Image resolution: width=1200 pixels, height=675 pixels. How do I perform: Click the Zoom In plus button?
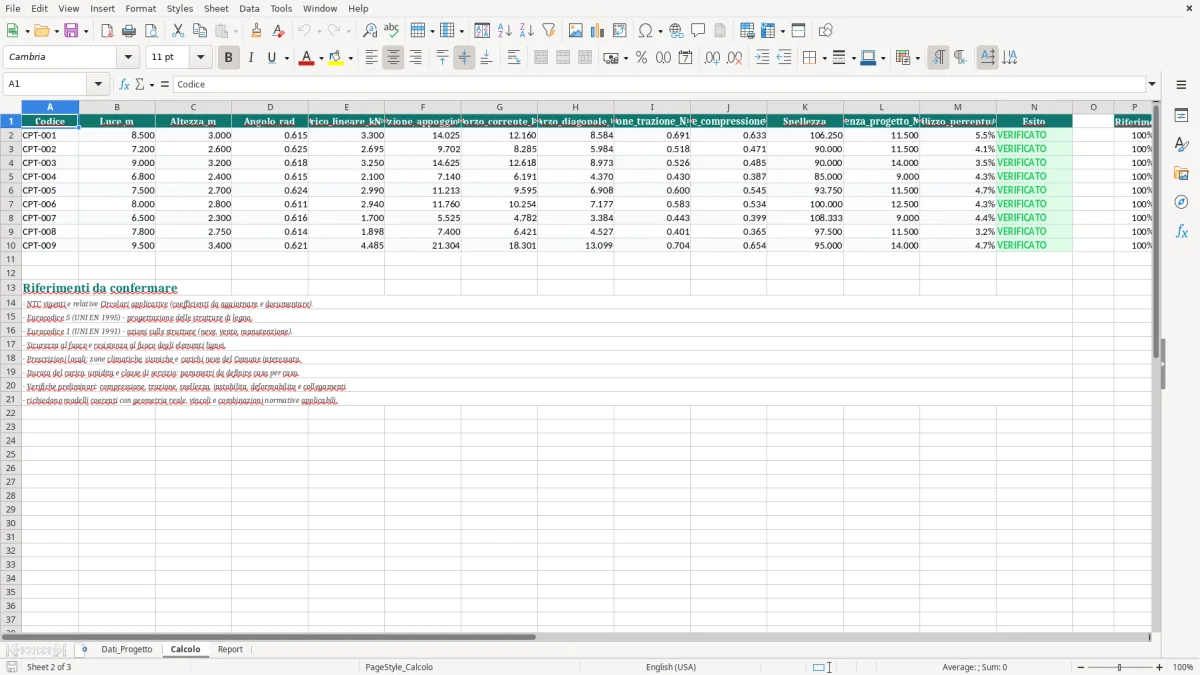click(x=1160, y=667)
